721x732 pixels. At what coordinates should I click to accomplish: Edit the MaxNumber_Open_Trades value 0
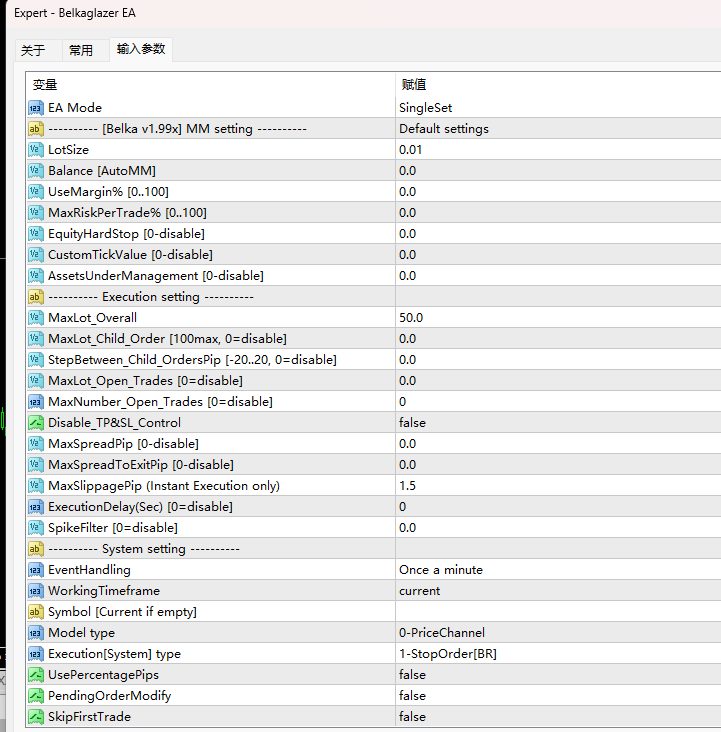click(558, 402)
